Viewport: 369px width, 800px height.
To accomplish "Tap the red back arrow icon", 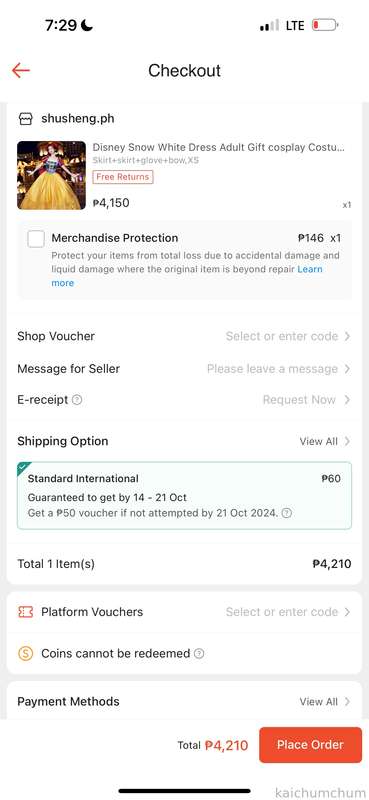I will pyautogui.click(x=21, y=70).
